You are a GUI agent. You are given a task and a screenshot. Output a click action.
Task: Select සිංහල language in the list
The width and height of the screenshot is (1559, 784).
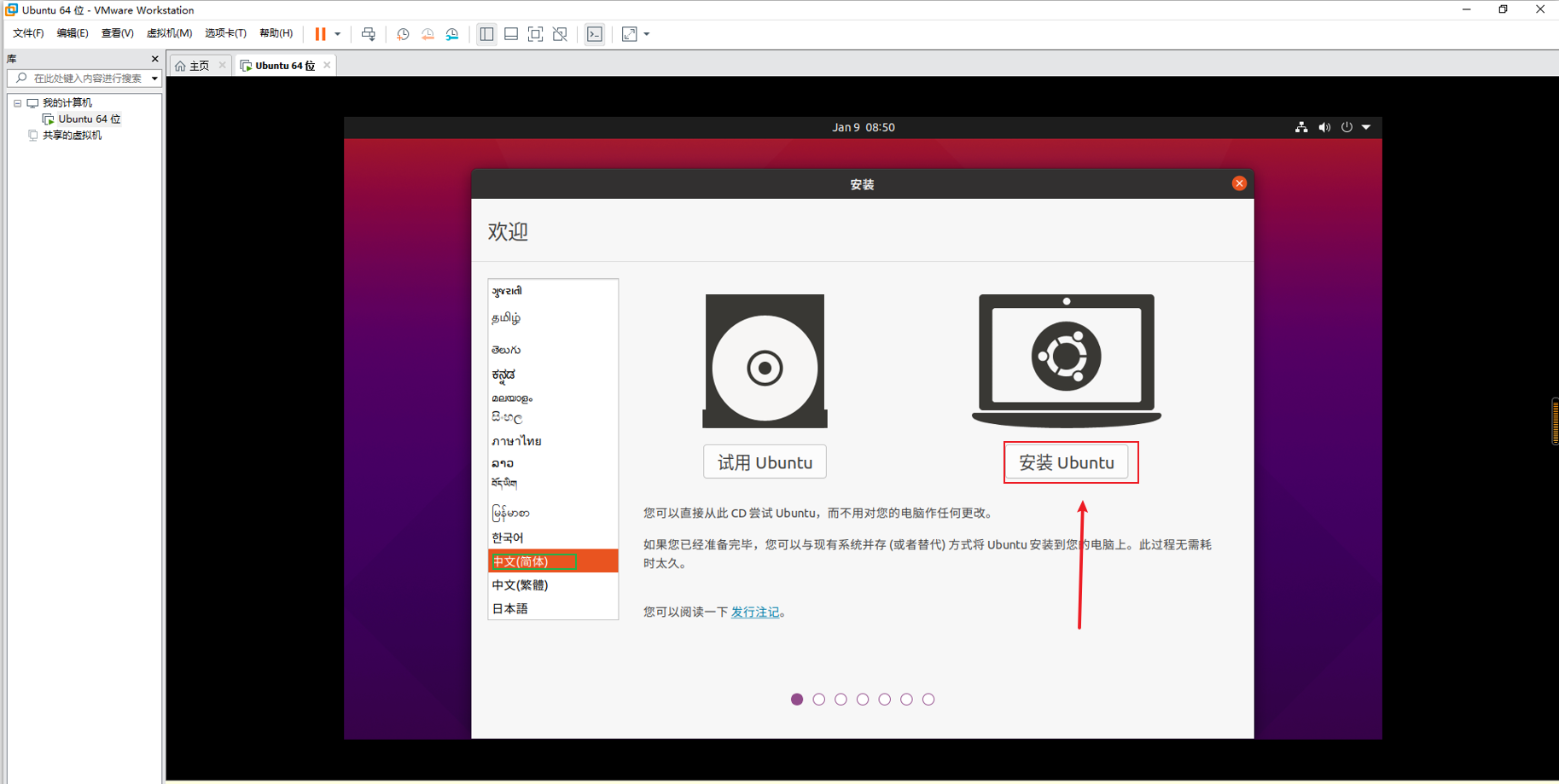click(x=553, y=417)
